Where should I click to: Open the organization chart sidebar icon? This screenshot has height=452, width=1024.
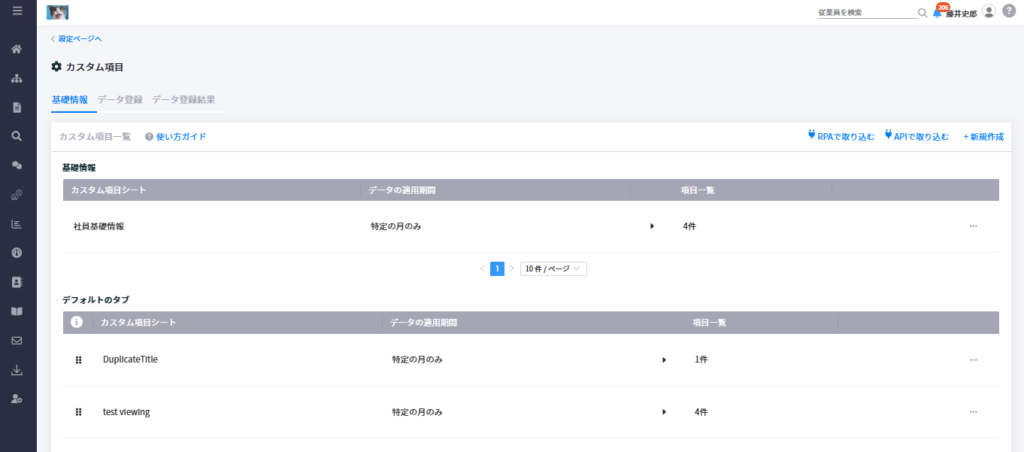coord(18,79)
